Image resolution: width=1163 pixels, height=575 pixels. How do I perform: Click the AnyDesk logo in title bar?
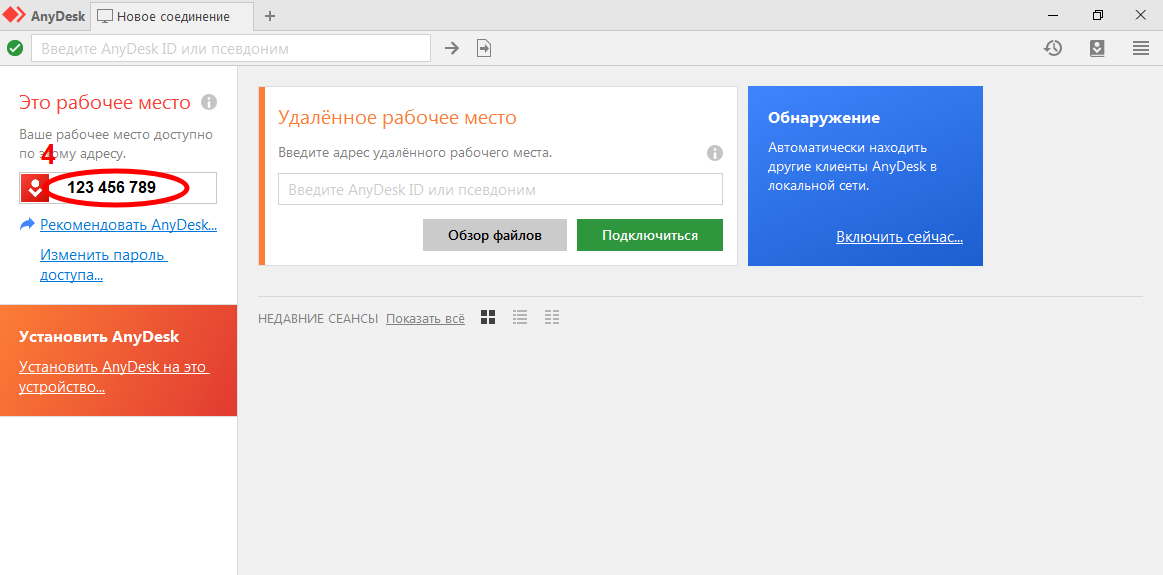(15, 16)
